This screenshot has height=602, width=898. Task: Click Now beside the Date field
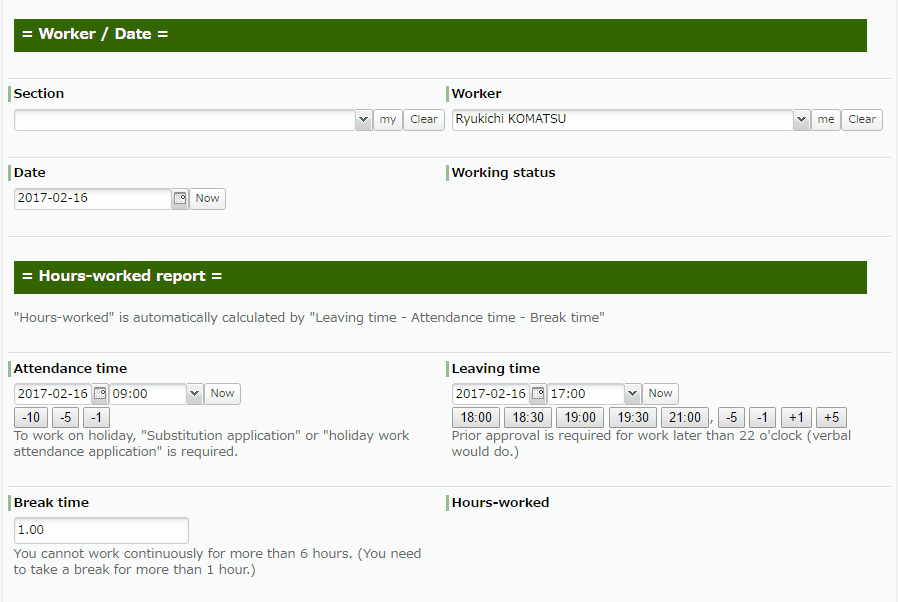[x=207, y=199]
